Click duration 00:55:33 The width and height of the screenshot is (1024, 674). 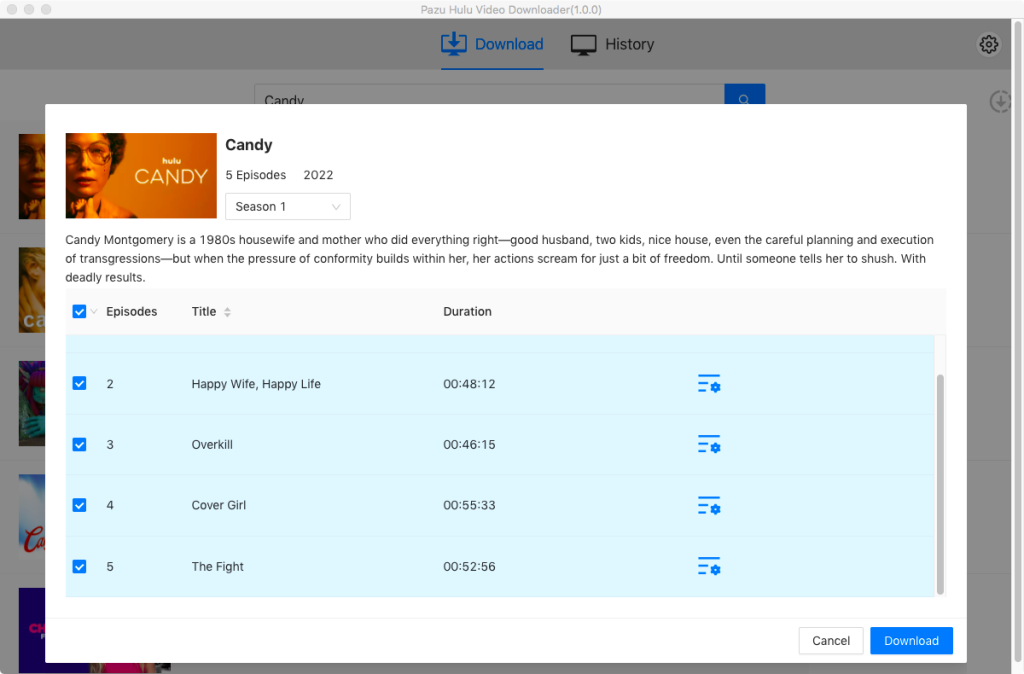469,506
